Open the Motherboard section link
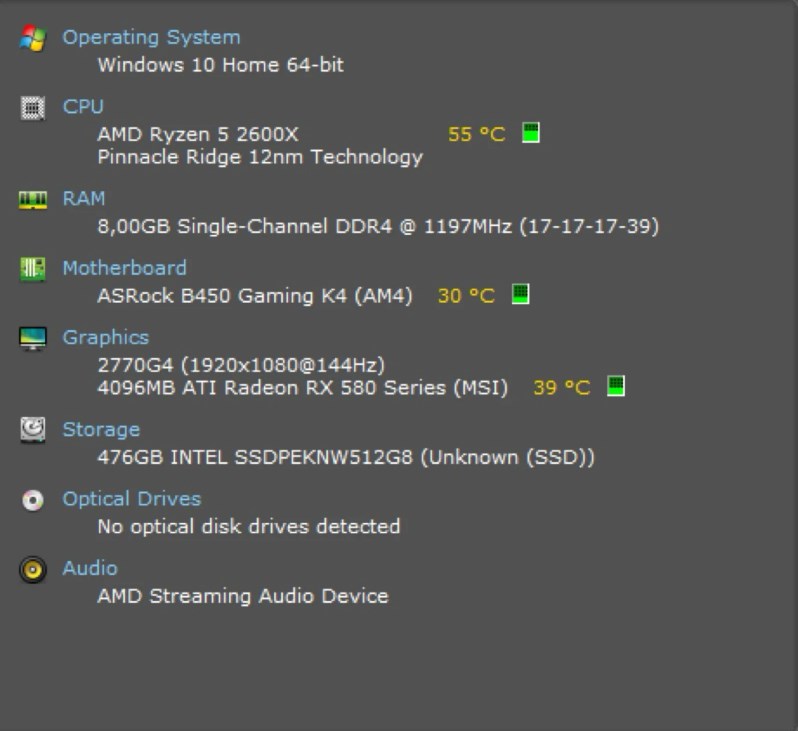Viewport: 798px width, 731px height. 125,268
